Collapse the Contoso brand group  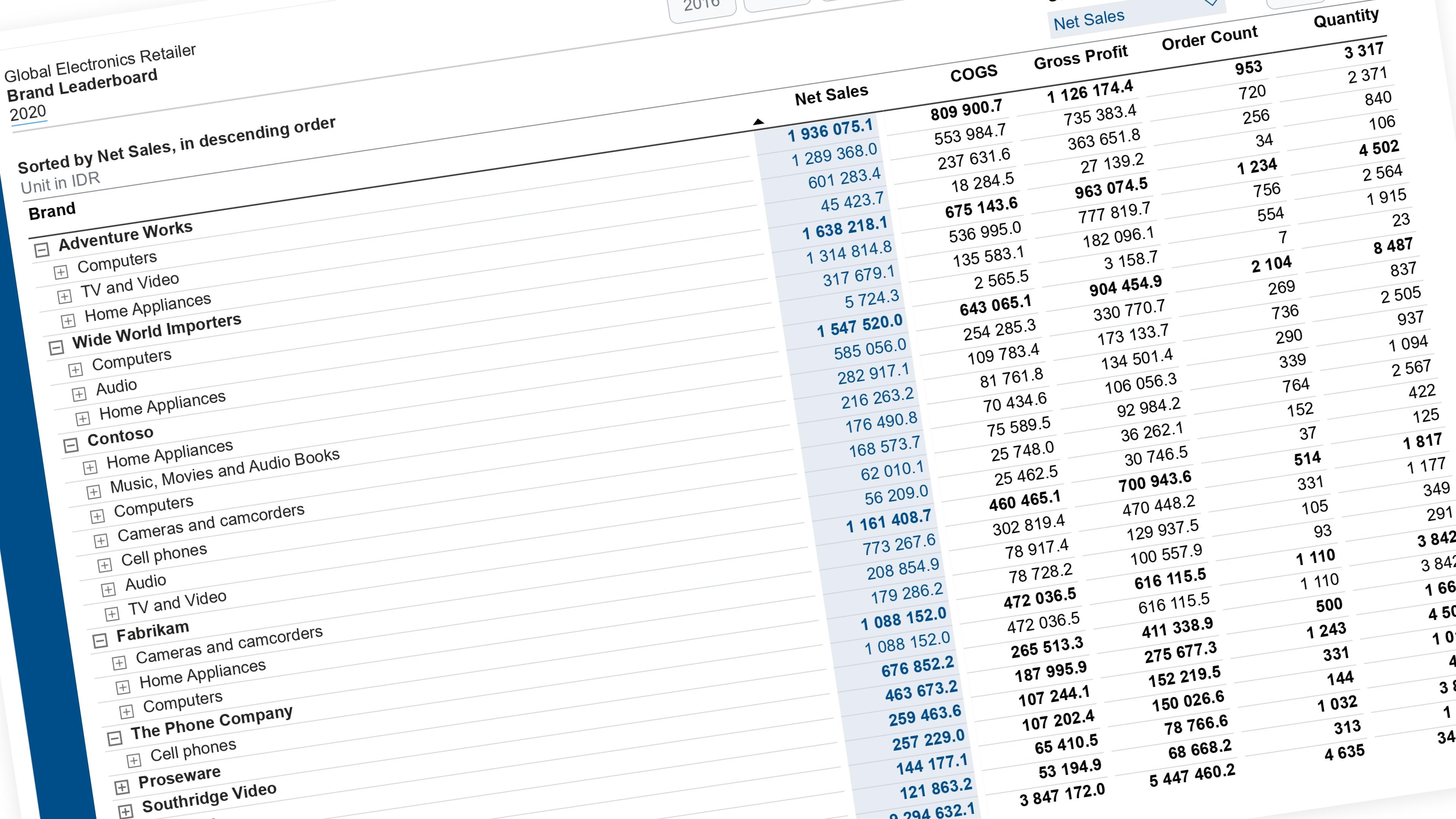point(71,446)
